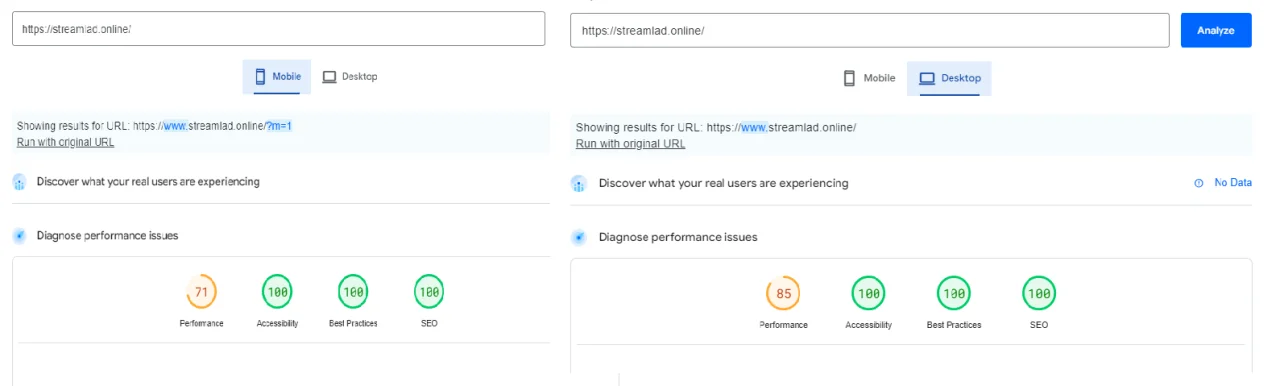Click real users icon in left report

tap(19, 182)
